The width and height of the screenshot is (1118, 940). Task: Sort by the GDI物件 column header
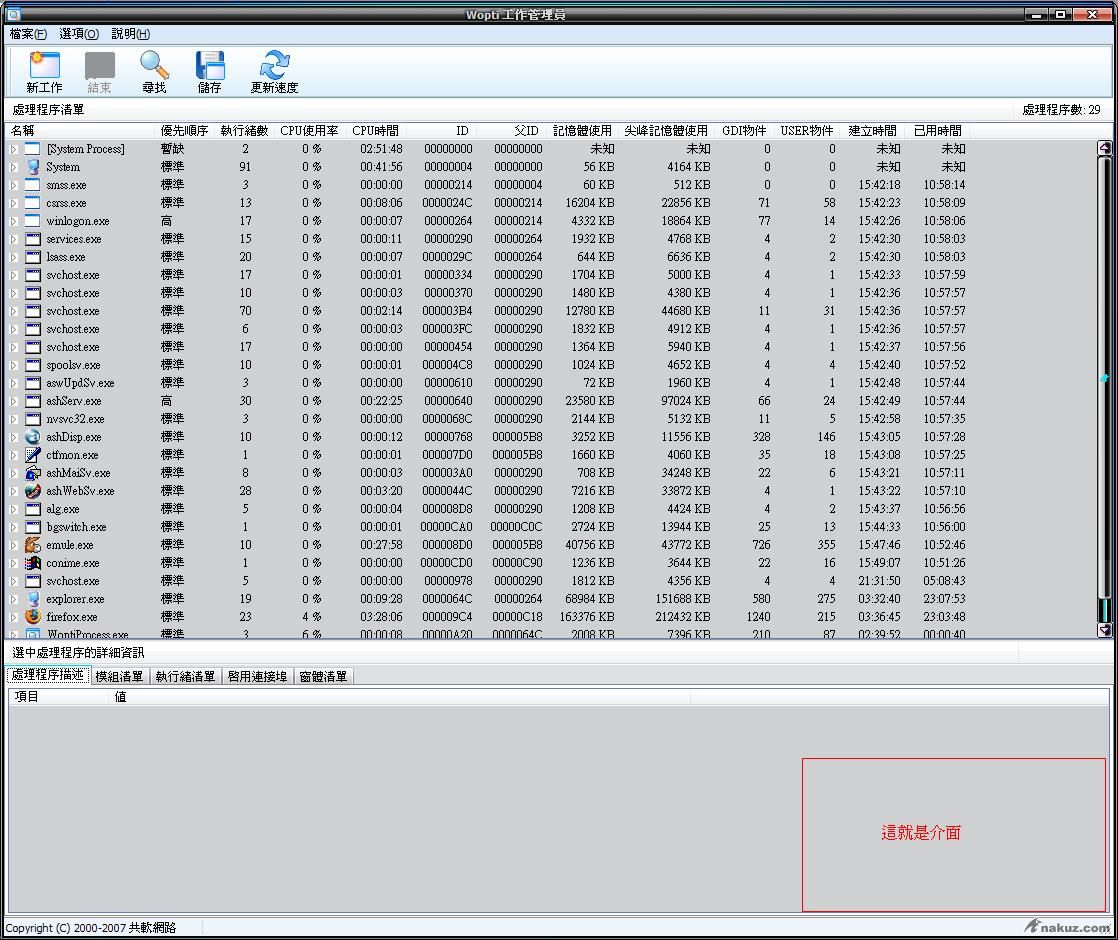pos(744,131)
